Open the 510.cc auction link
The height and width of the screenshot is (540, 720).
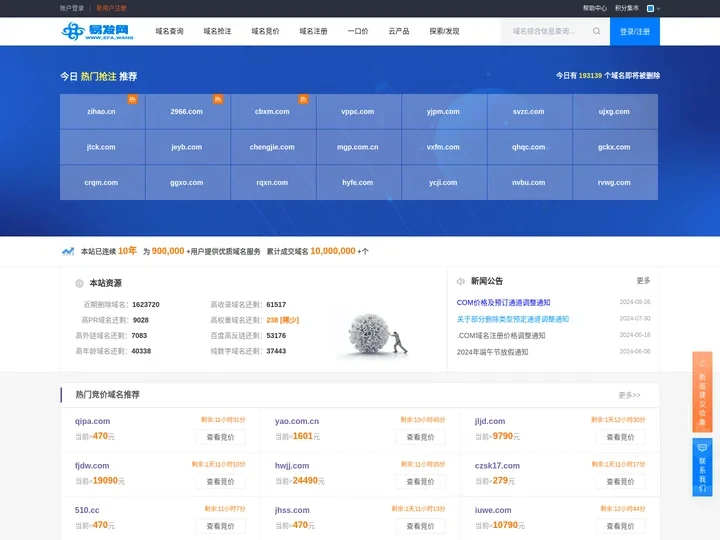click(87, 510)
